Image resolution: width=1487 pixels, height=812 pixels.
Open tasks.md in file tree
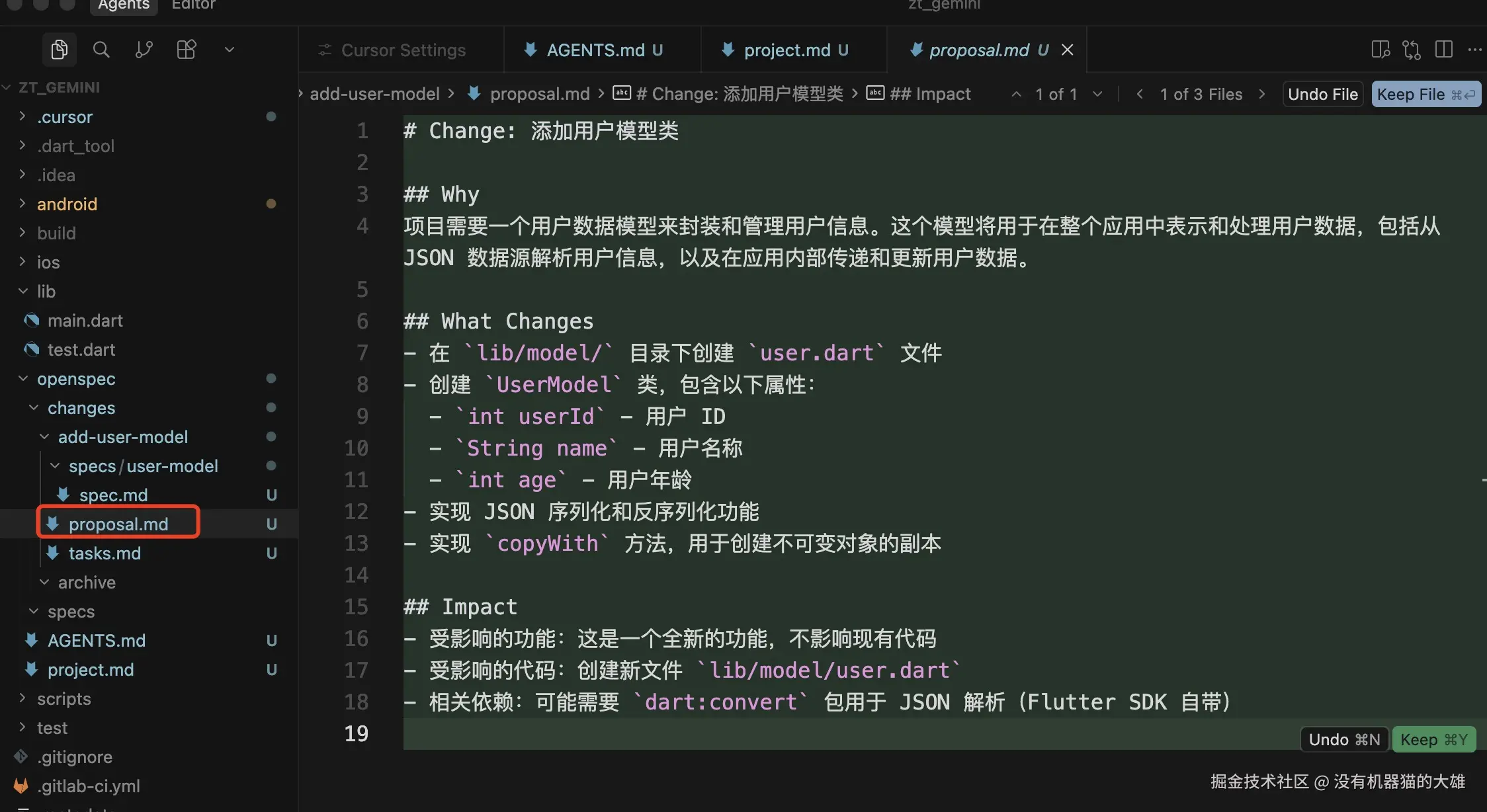105,553
